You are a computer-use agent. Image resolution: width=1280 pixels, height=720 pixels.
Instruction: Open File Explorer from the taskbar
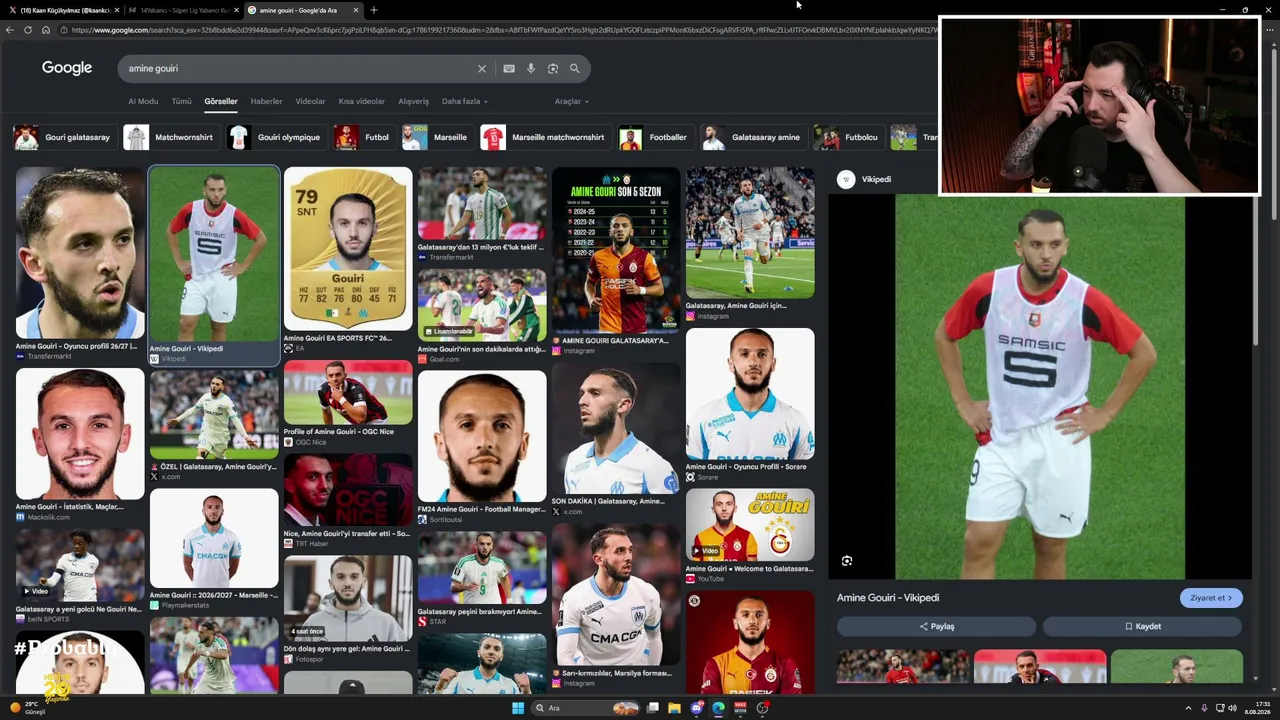pyautogui.click(x=674, y=708)
